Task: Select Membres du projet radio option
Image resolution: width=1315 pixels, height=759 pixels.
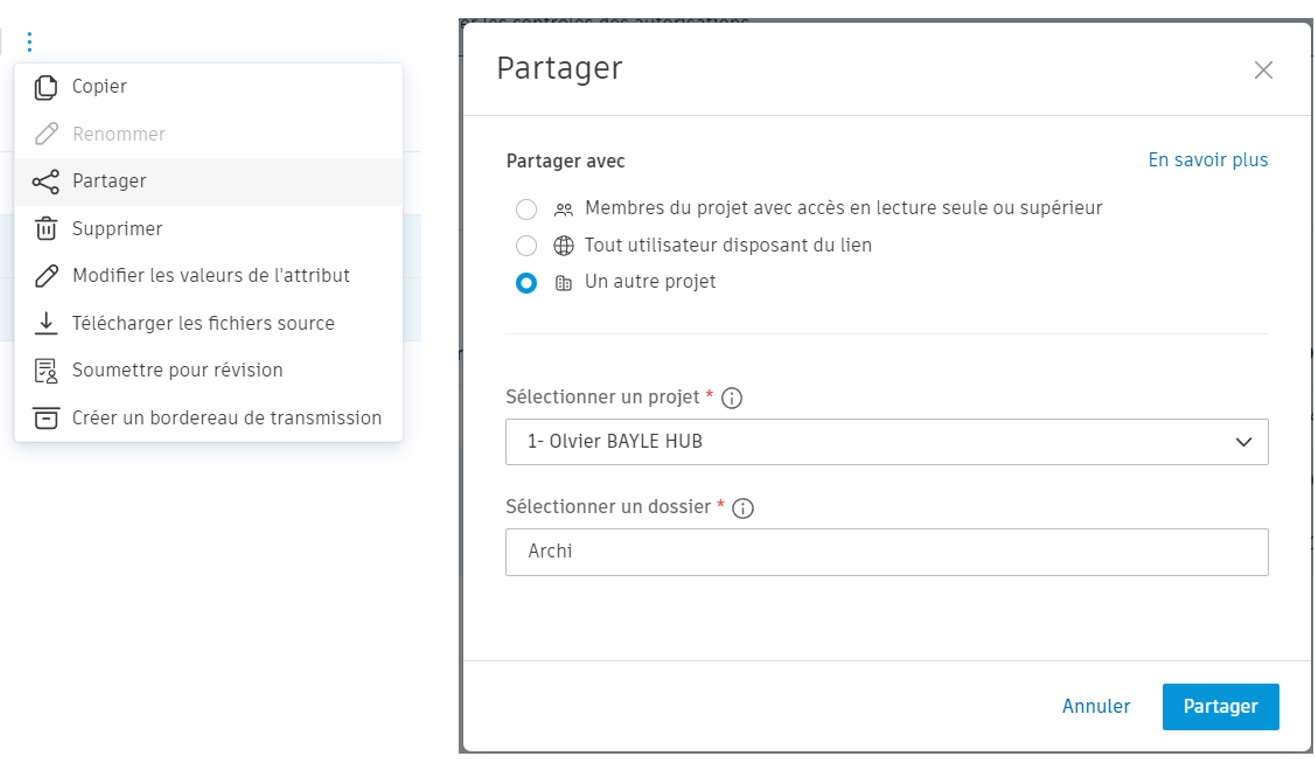Action: point(526,209)
